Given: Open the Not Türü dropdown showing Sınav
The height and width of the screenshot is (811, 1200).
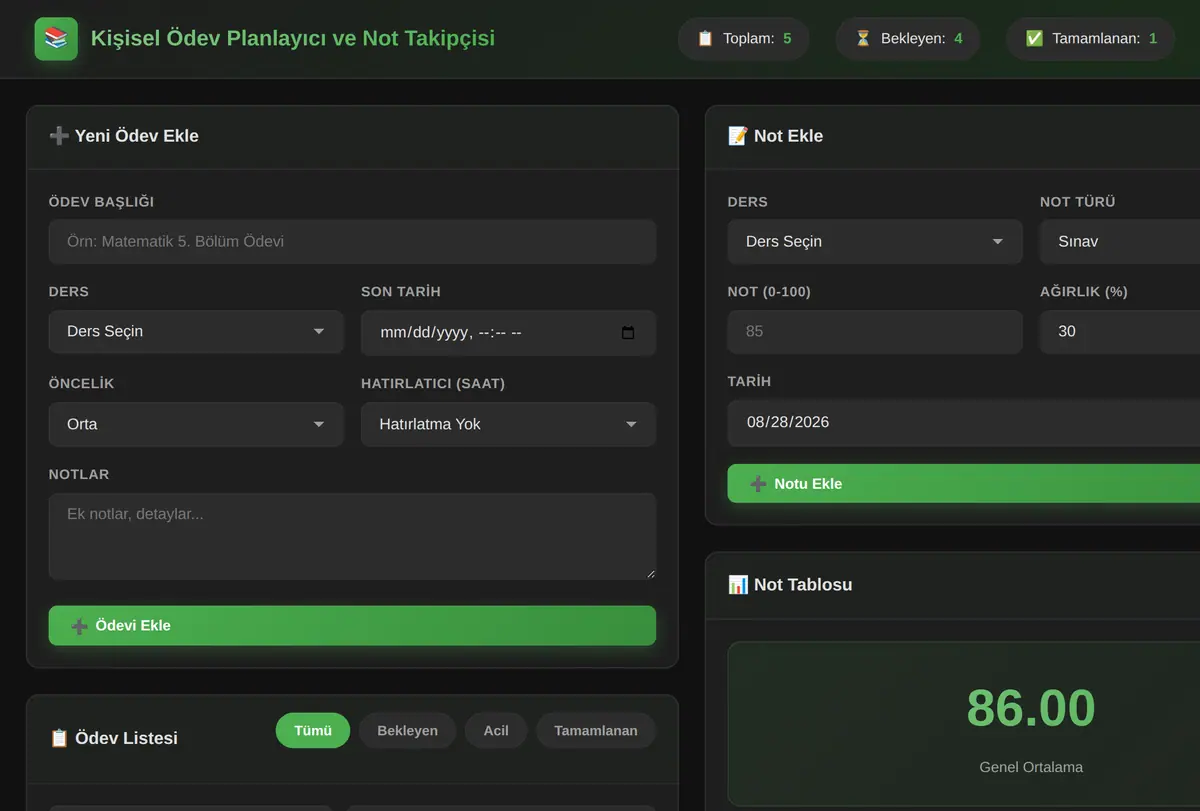Looking at the screenshot, I should click(x=1120, y=241).
